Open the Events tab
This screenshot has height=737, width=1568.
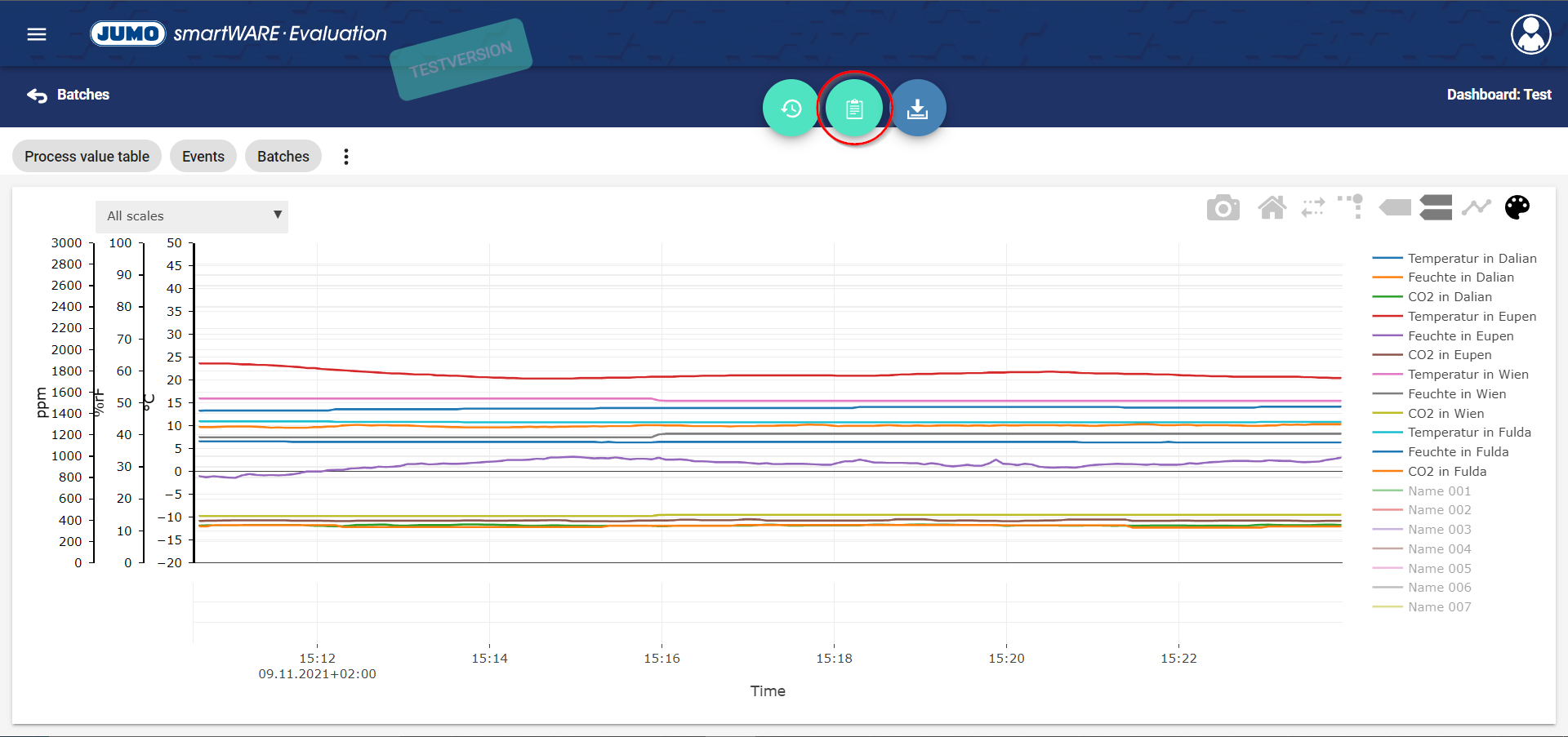click(203, 157)
